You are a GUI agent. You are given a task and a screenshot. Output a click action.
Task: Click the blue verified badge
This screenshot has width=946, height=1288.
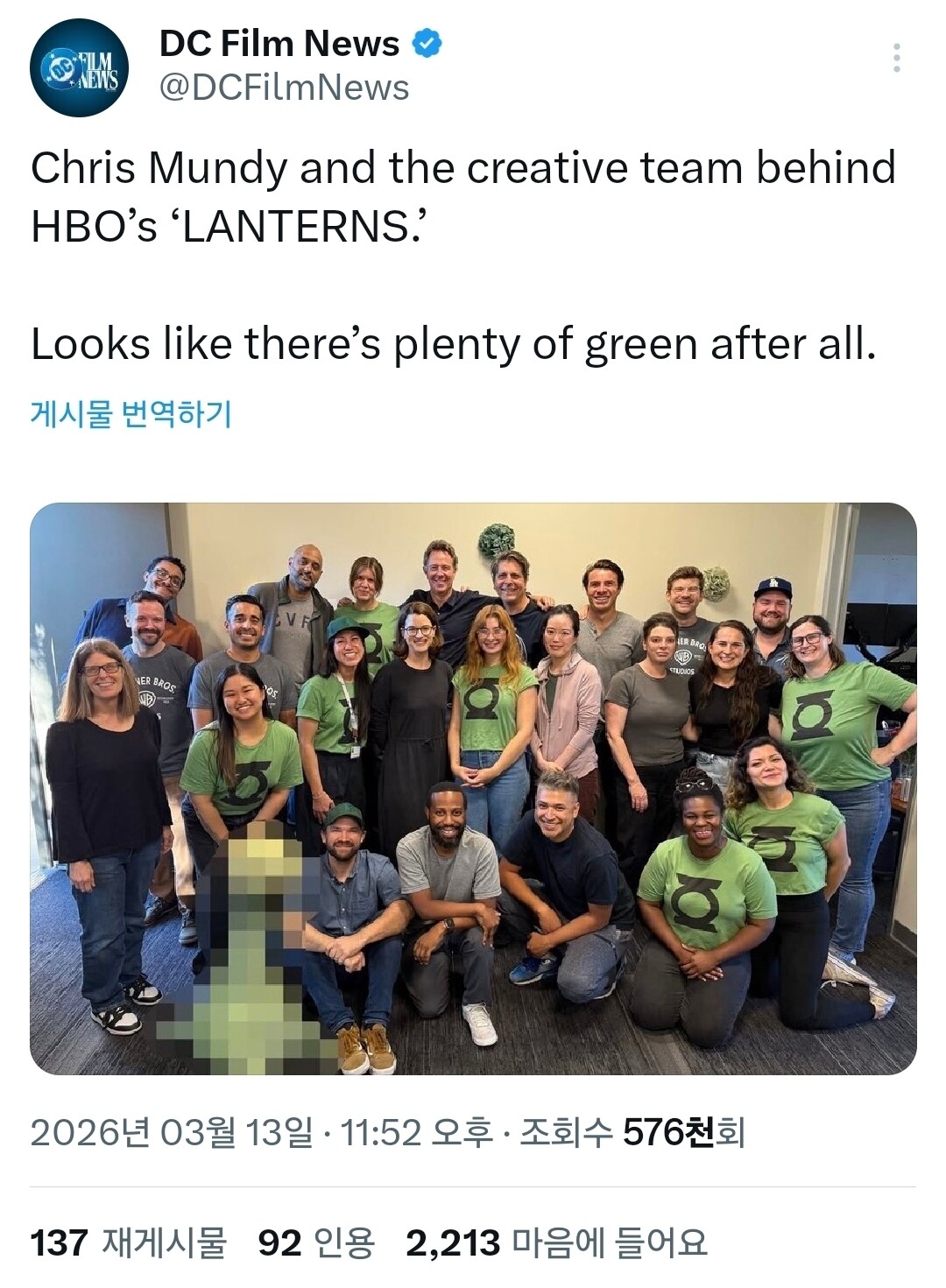pyautogui.click(x=427, y=44)
